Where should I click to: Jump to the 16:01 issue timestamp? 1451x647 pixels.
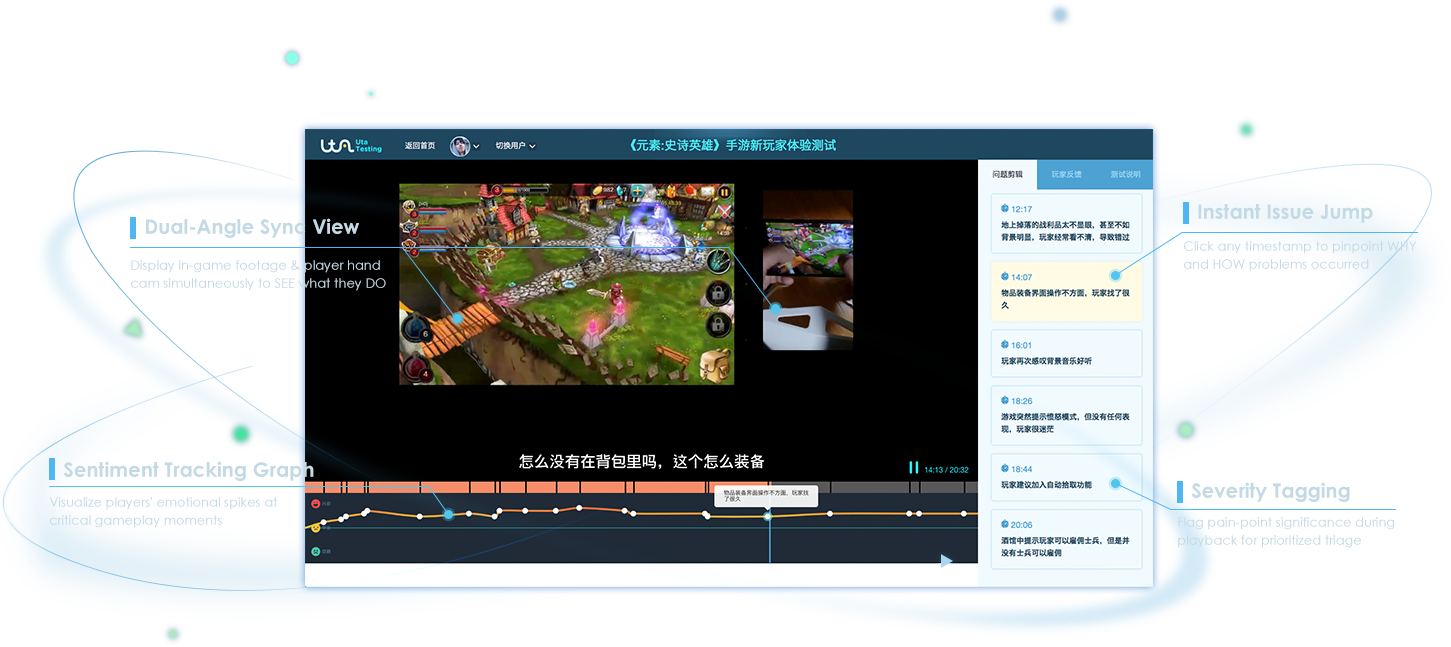(x=1022, y=345)
